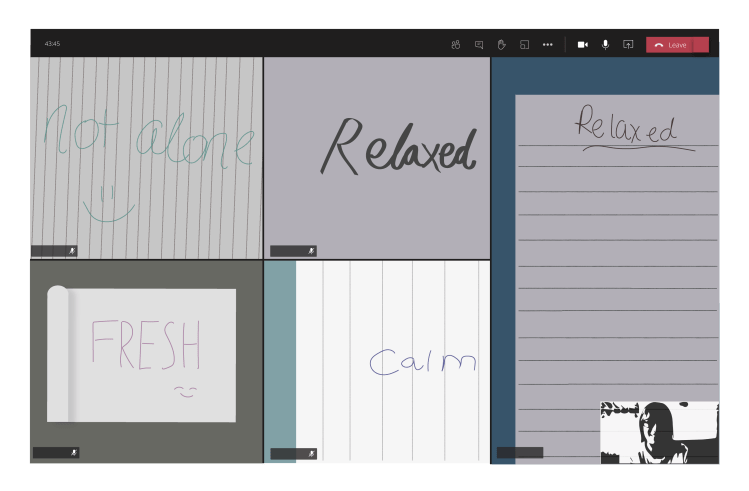The image size is (749, 491).
Task: Raise your hand in the meeting
Action: [501, 44]
